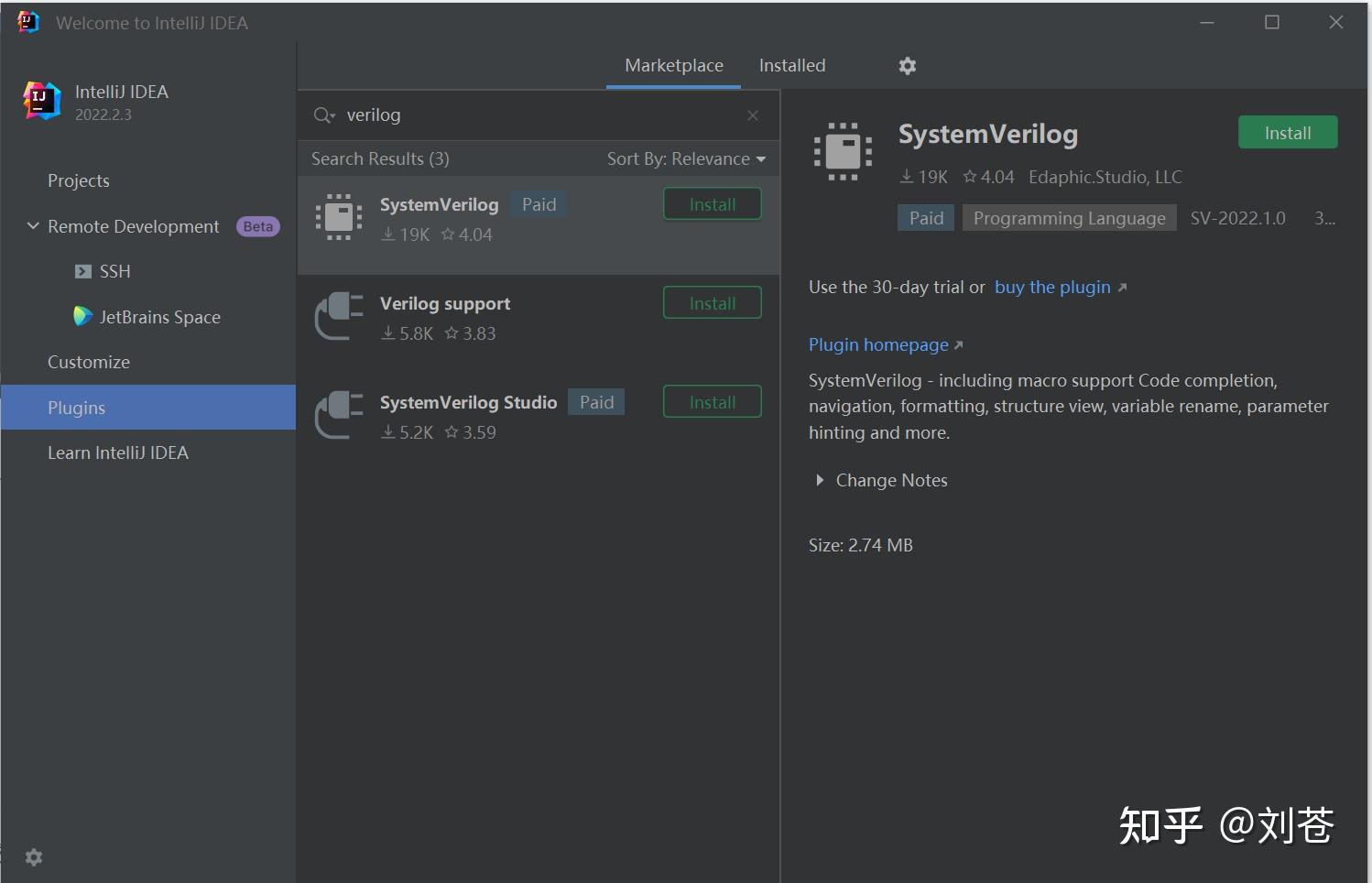Click Search Results (3) heading
Image resolution: width=1372 pixels, height=883 pixels.
[x=380, y=158]
